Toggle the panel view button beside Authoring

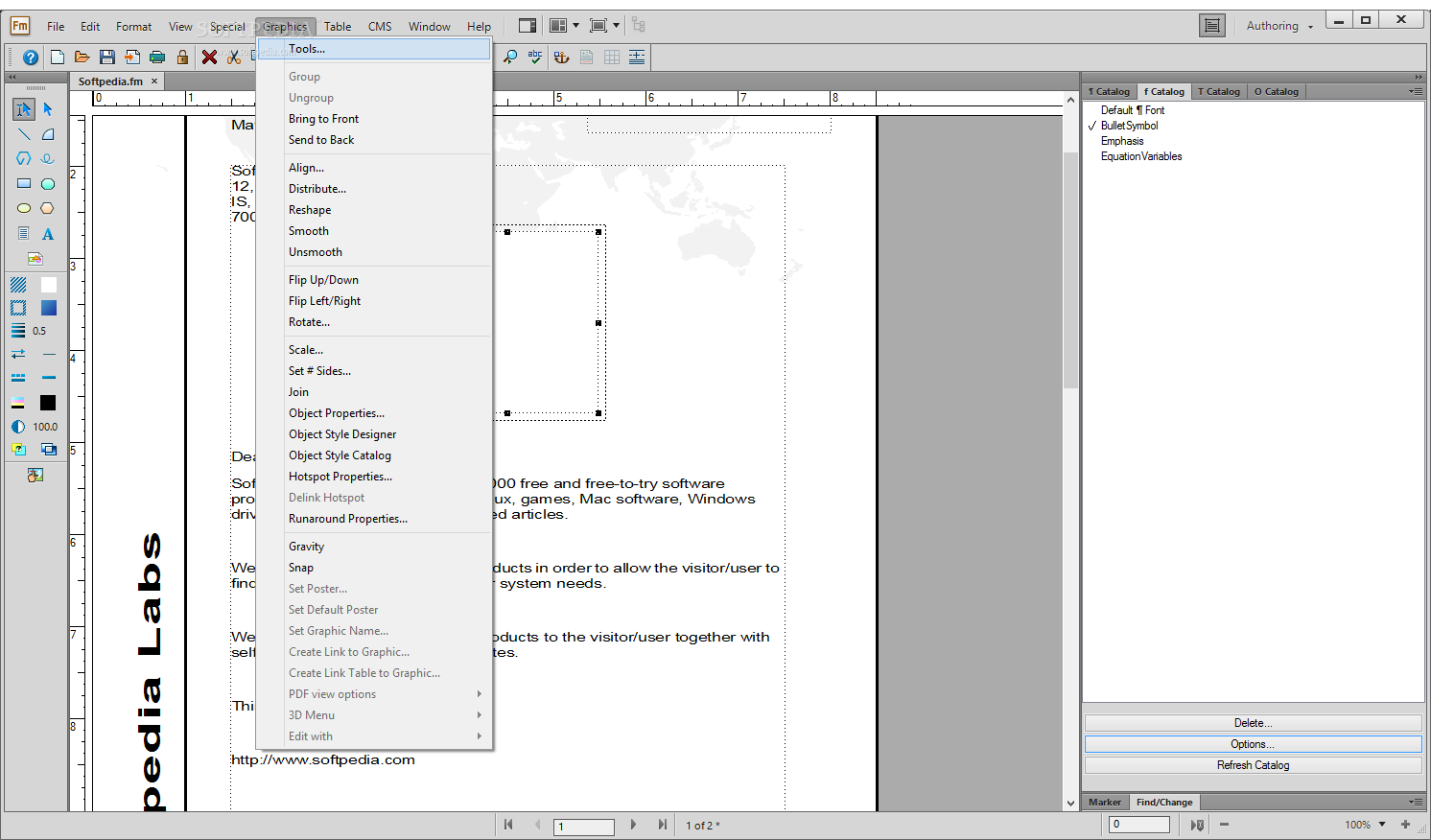pos(1212,26)
